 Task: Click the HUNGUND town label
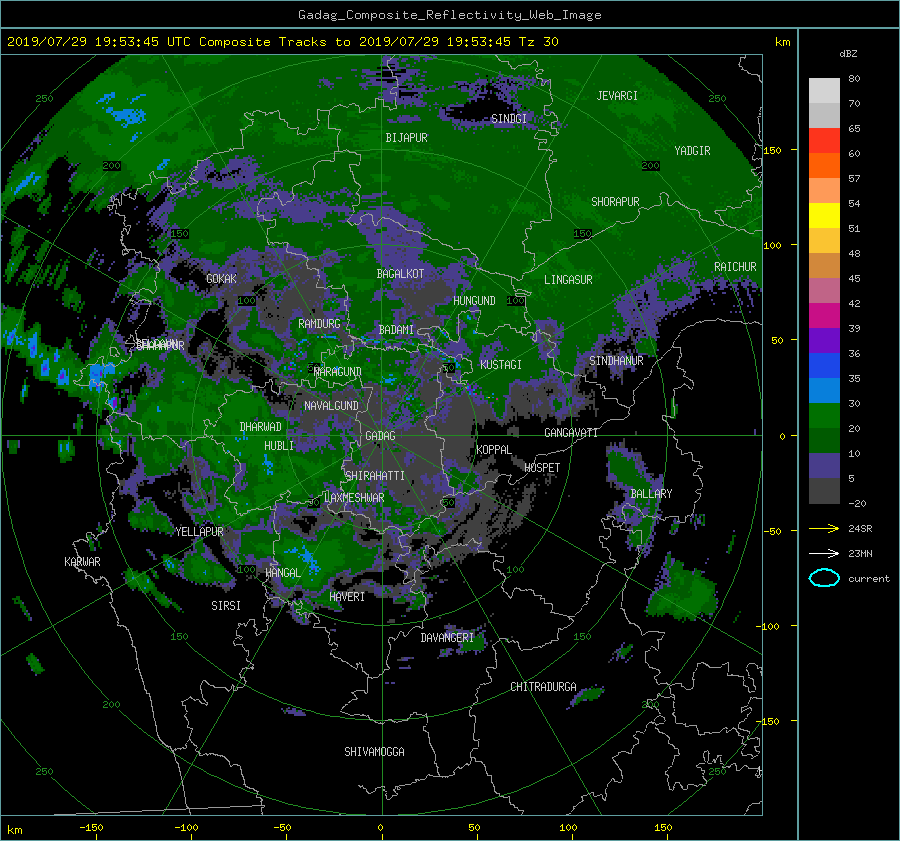coord(474,301)
